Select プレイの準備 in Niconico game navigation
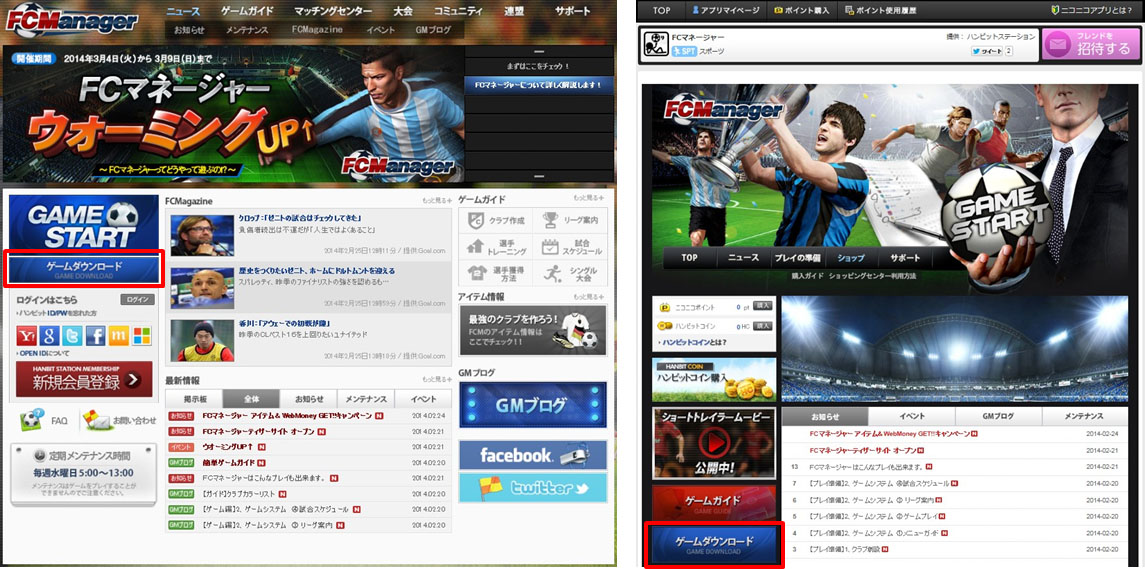 [797, 258]
